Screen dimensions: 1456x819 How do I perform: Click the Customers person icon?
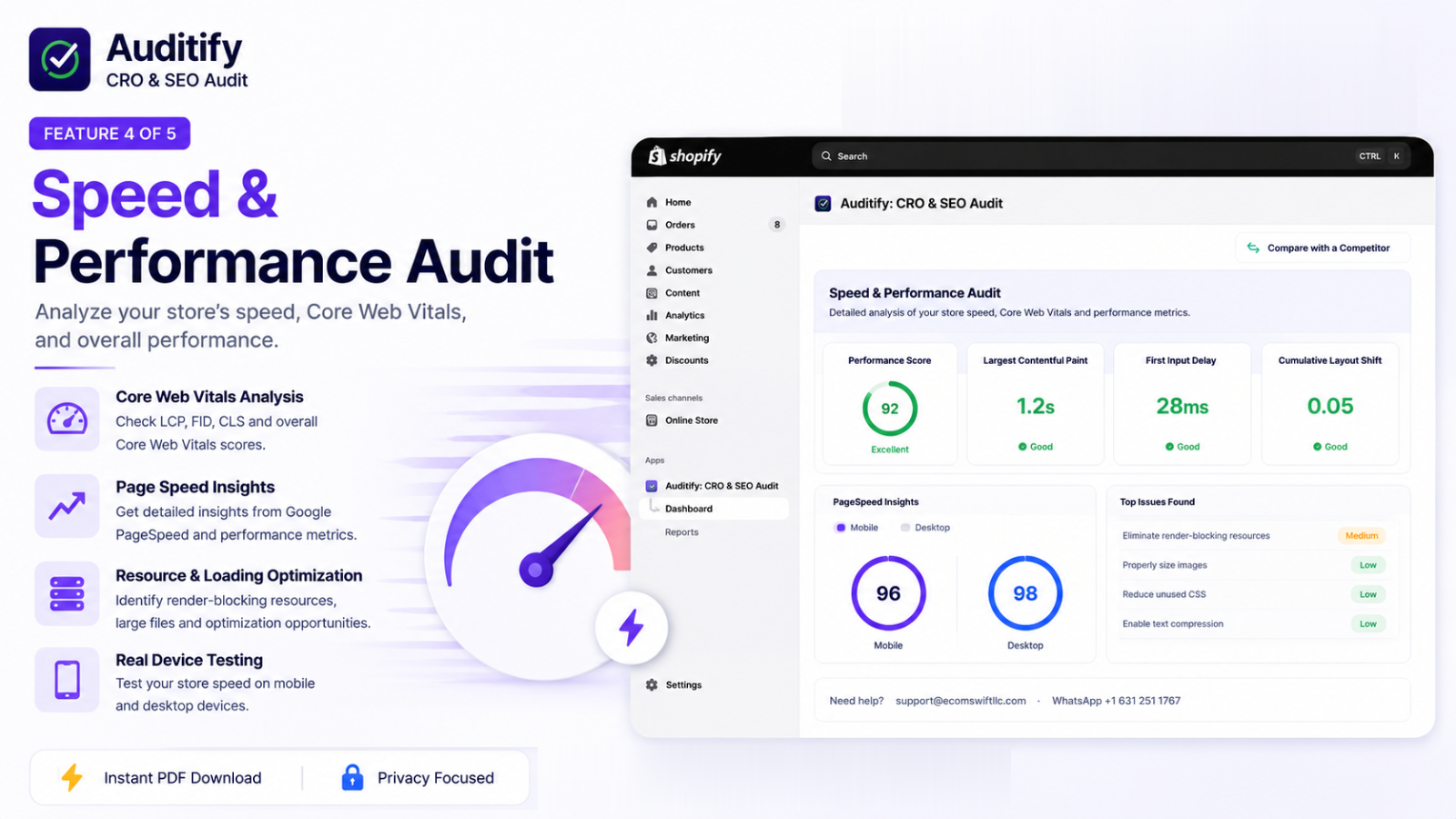point(652,270)
